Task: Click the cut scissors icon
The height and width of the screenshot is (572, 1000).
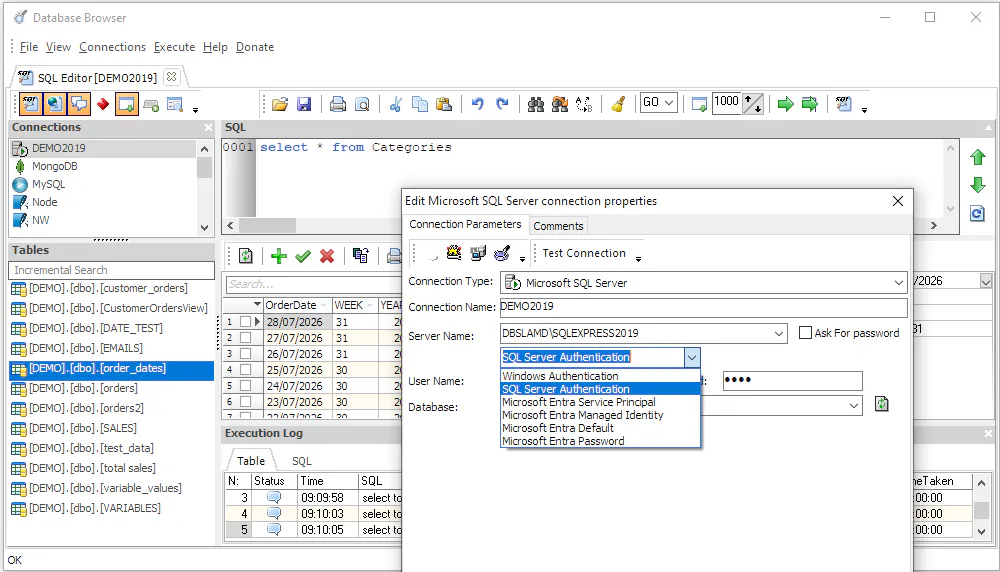Action: point(395,104)
